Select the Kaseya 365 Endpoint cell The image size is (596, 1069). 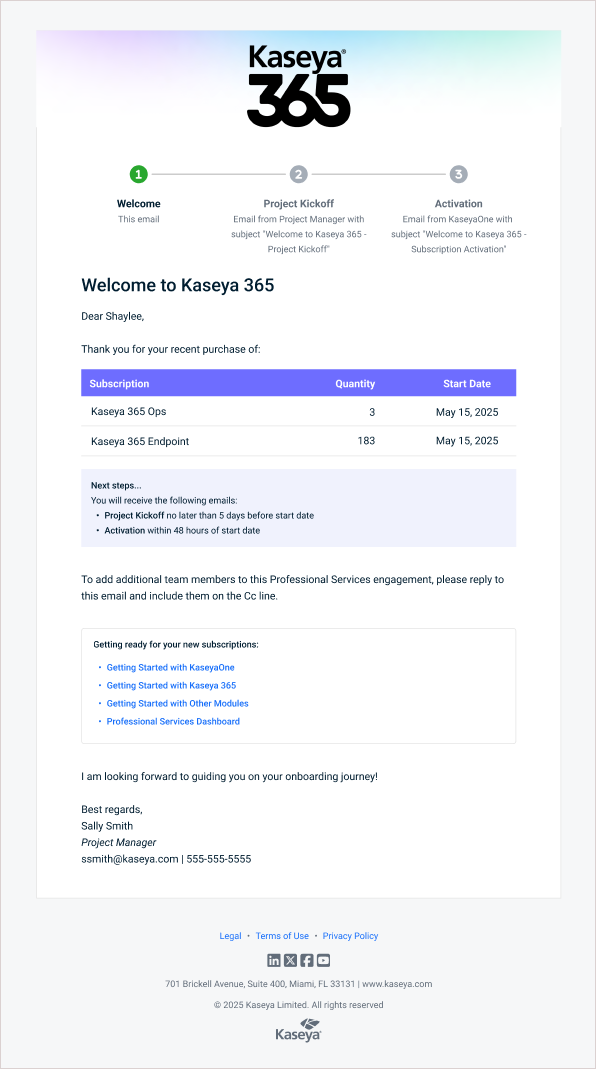tap(140, 441)
